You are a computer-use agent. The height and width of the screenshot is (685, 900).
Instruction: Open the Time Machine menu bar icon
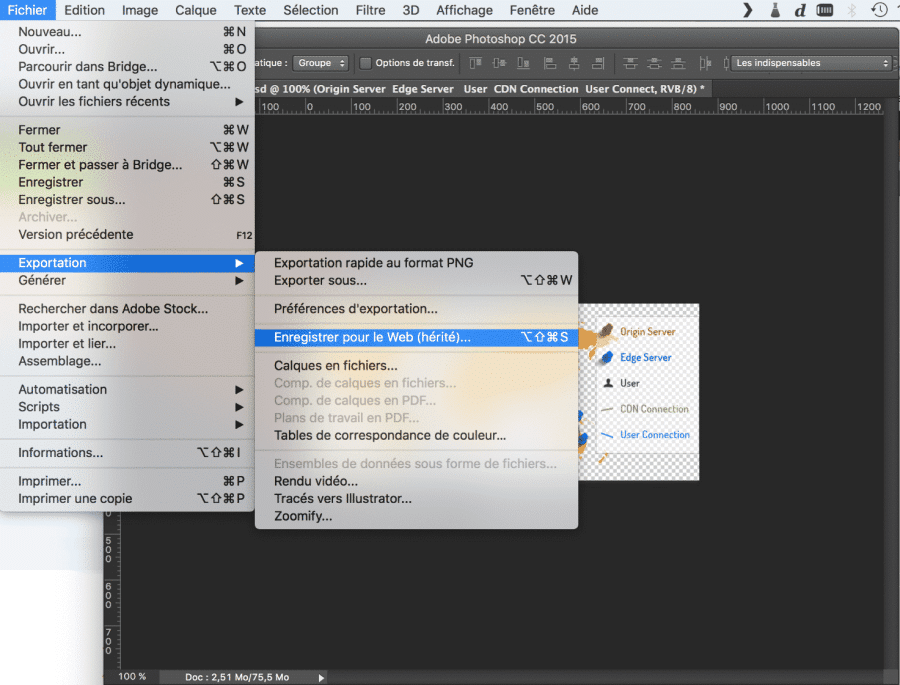(x=879, y=10)
